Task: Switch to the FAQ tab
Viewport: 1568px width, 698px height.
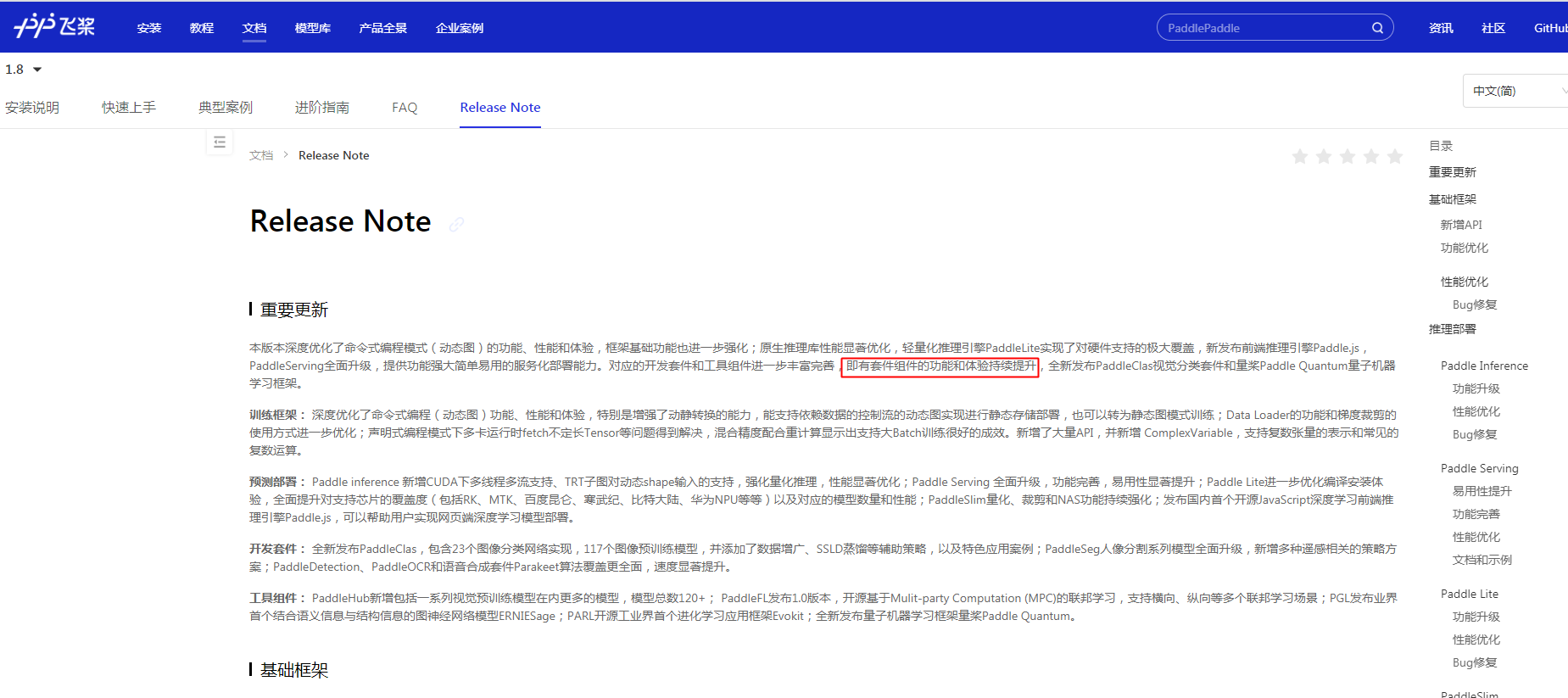Action: pyautogui.click(x=405, y=108)
